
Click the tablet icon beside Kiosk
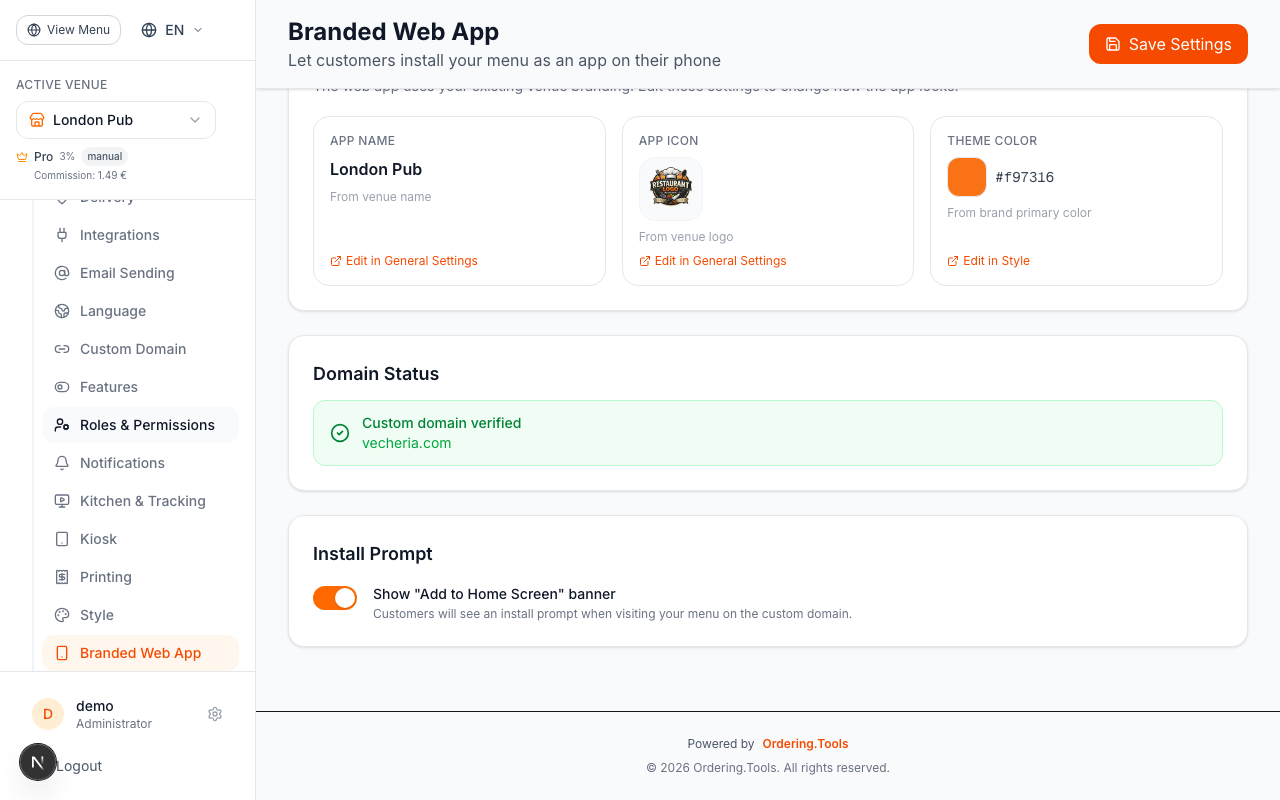point(62,539)
